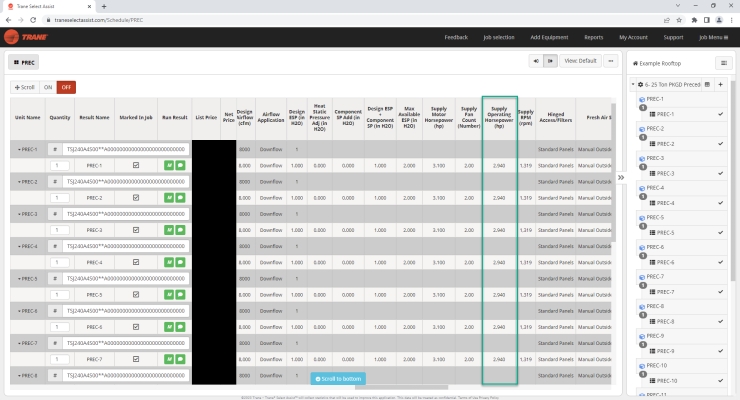Image resolution: width=740 pixels, height=400 pixels.
Task: Click the Scroll to bottom button
Action: [338, 379]
